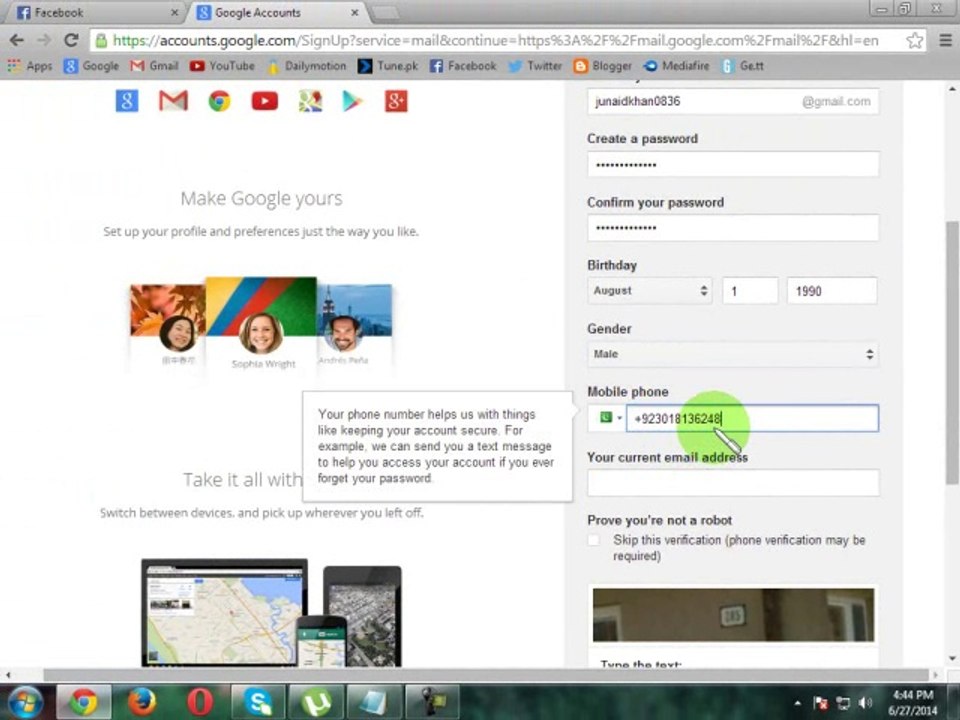Image resolution: width=960 pixels, height=720 pixels.
Task: Tick the Skip this verification checkbox
Action: [x=593, y=540]
